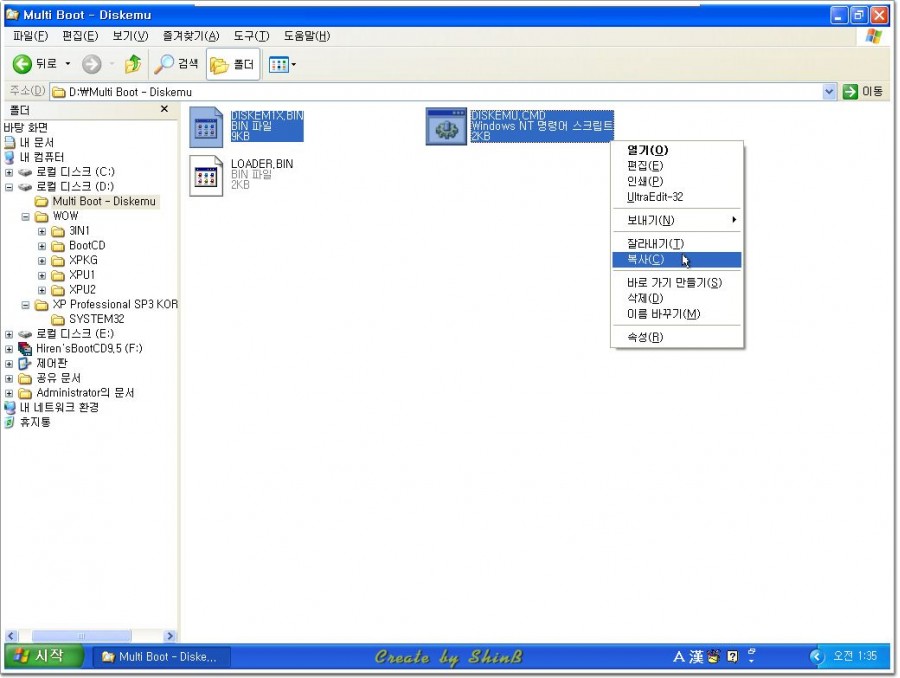Collapse 로컬 디스크 (D:) node
Screen dimensions: 900x678
click(x=9, y=187)
